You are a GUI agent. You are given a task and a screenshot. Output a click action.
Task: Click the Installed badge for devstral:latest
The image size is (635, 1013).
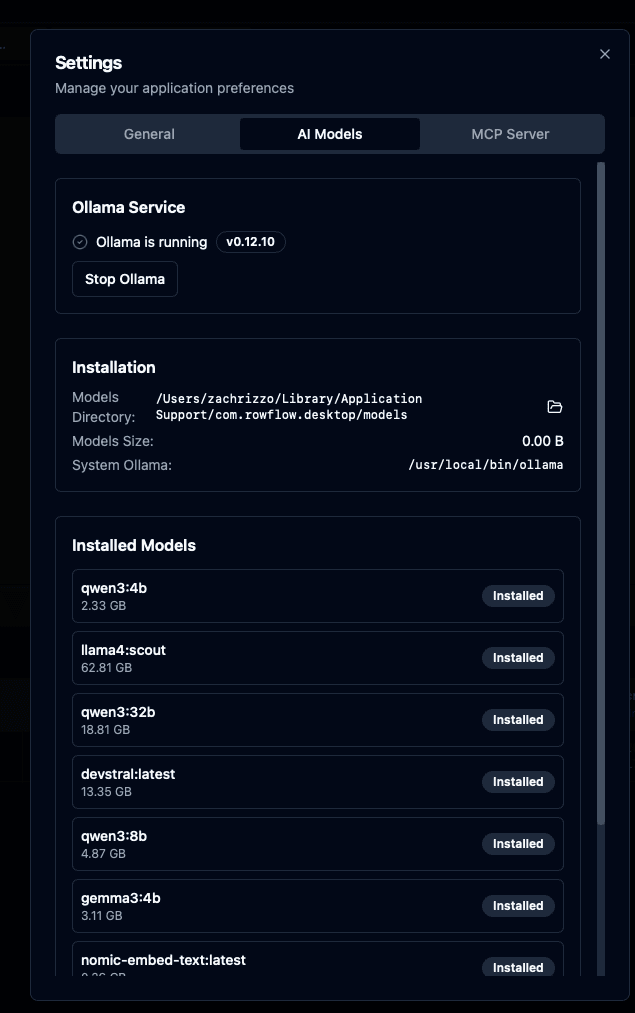pos(518,781)
